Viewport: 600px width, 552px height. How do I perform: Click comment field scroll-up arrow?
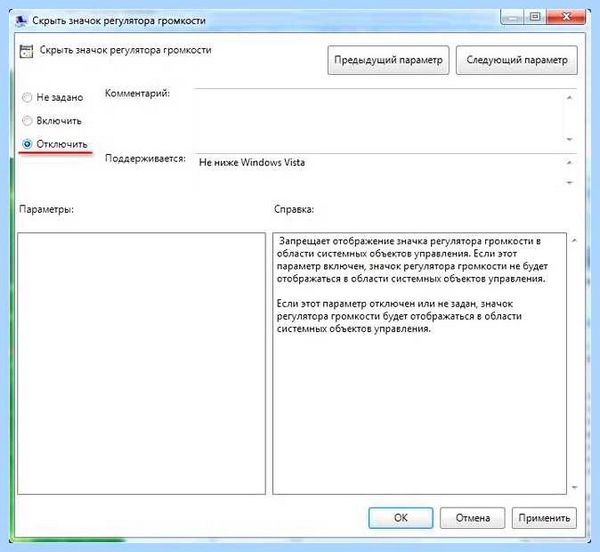[569, 98]
